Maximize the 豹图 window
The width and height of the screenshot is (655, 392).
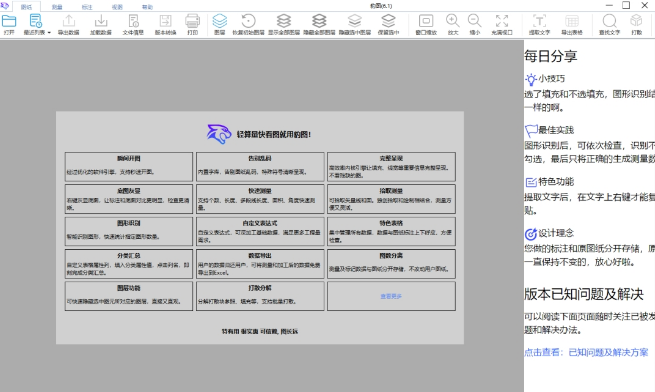[x=626, y=5]
